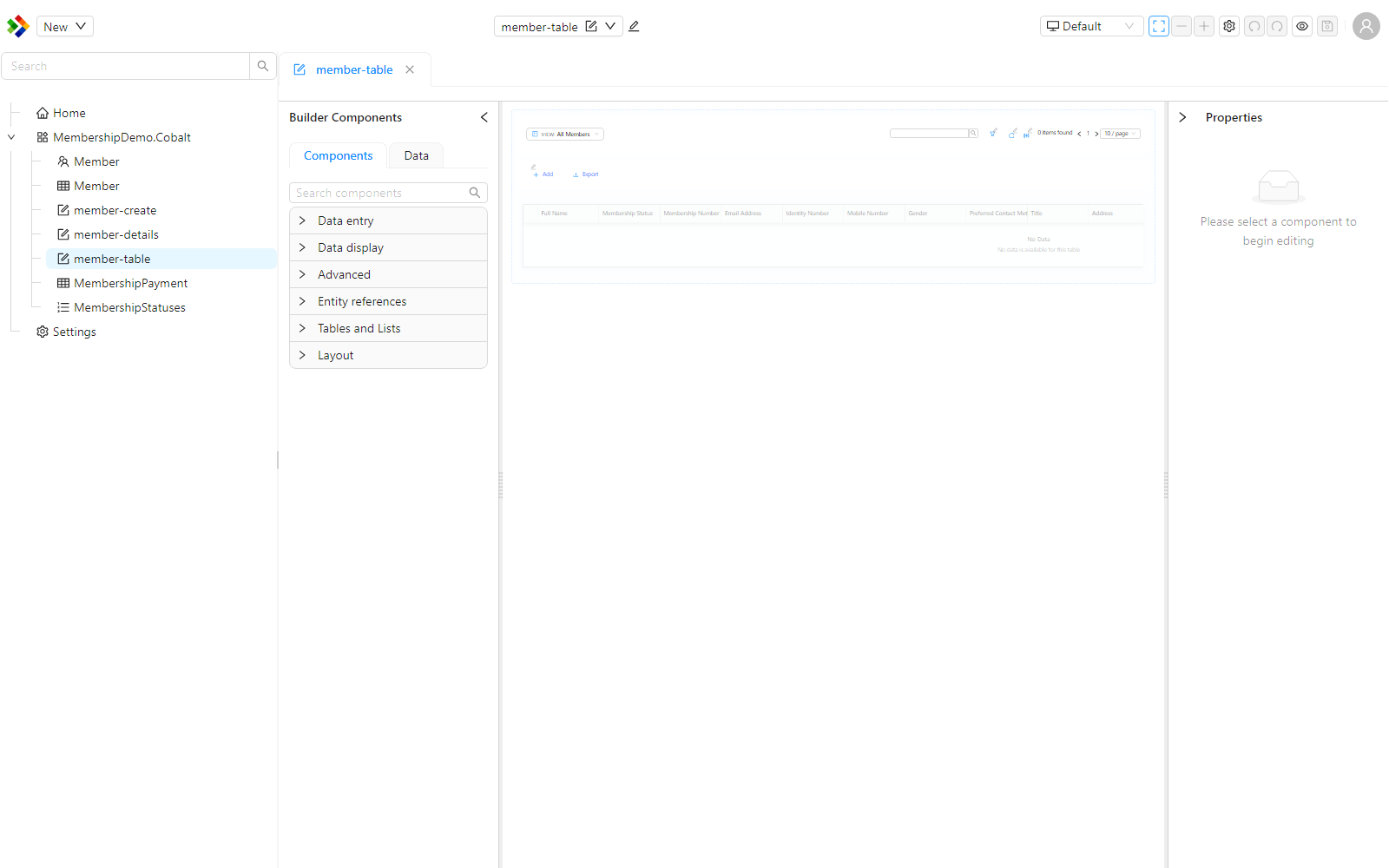Viewport: 1389px width, 868px height.
Task: Click the pencil rename icon in the top bar
Action: tap(634, 26)
